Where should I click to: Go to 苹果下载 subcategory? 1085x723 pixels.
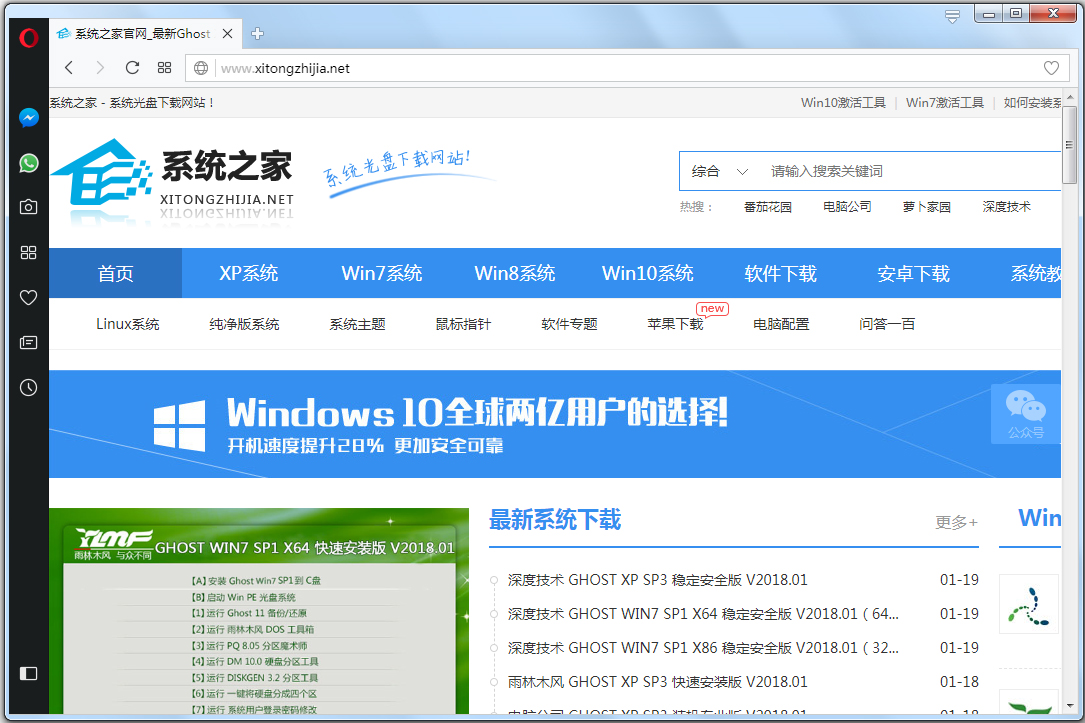pyautogui.click(x=675, y=324)
